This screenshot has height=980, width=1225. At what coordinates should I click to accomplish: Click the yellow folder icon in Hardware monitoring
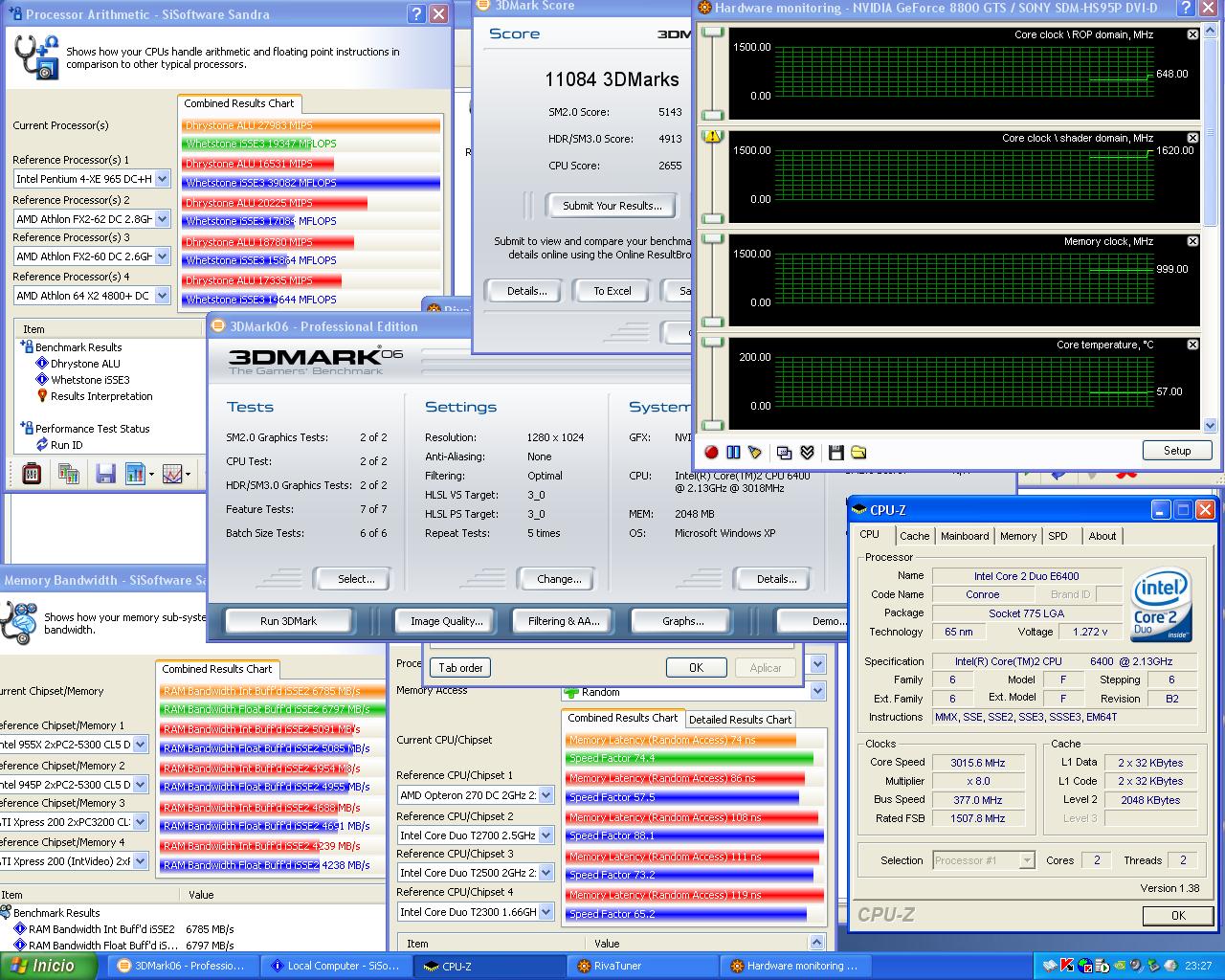click(857, 452)
